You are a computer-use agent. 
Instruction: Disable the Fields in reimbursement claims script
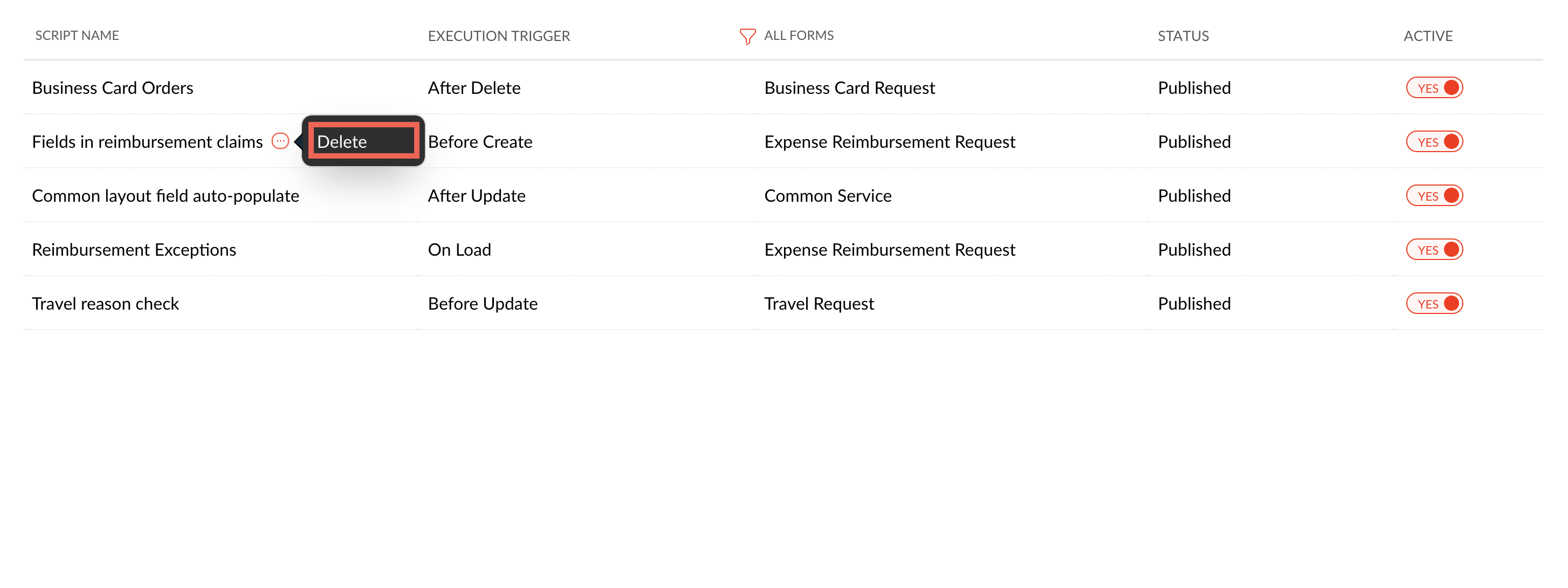1434,142
